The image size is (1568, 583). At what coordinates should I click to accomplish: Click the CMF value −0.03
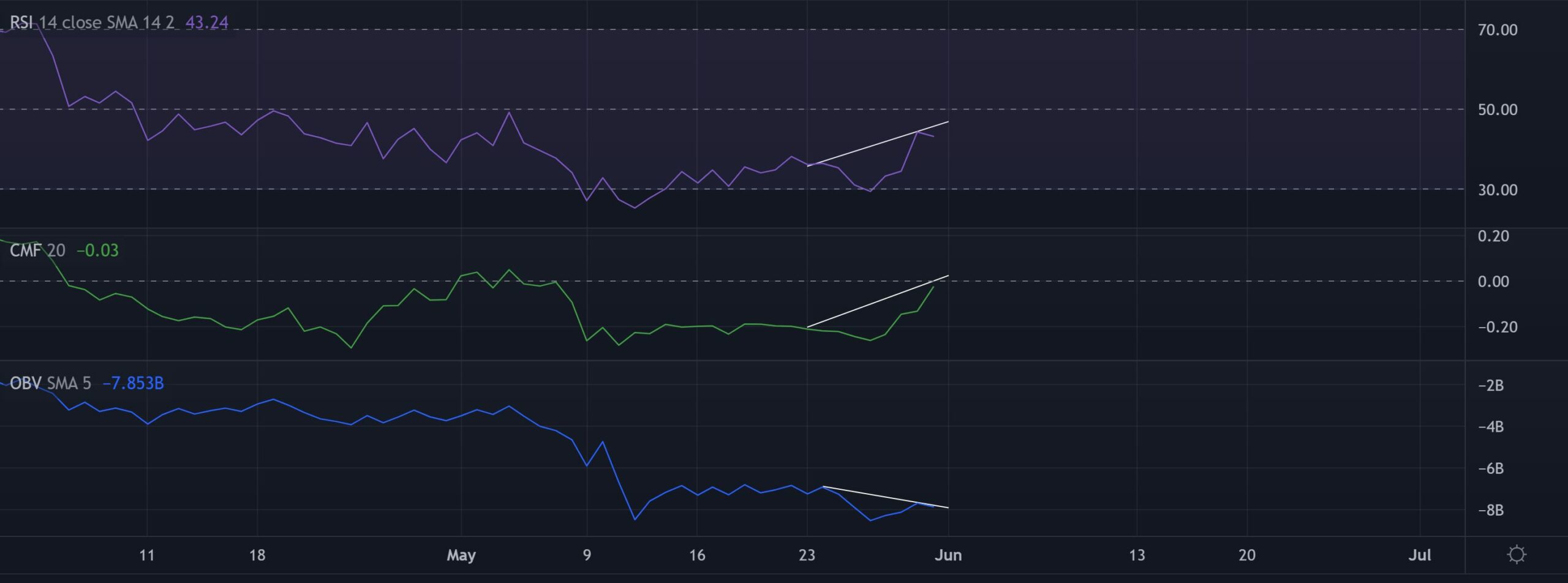point(97,250)
